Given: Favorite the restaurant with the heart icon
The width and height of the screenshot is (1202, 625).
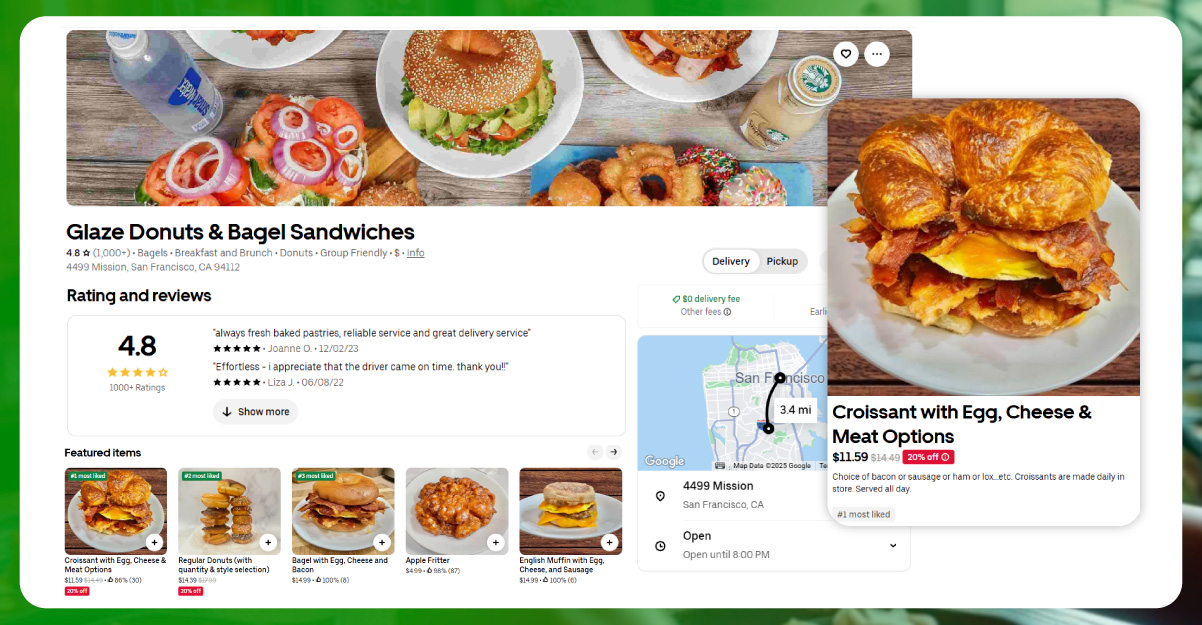Looking at the screenshot, I should (846, 54).
